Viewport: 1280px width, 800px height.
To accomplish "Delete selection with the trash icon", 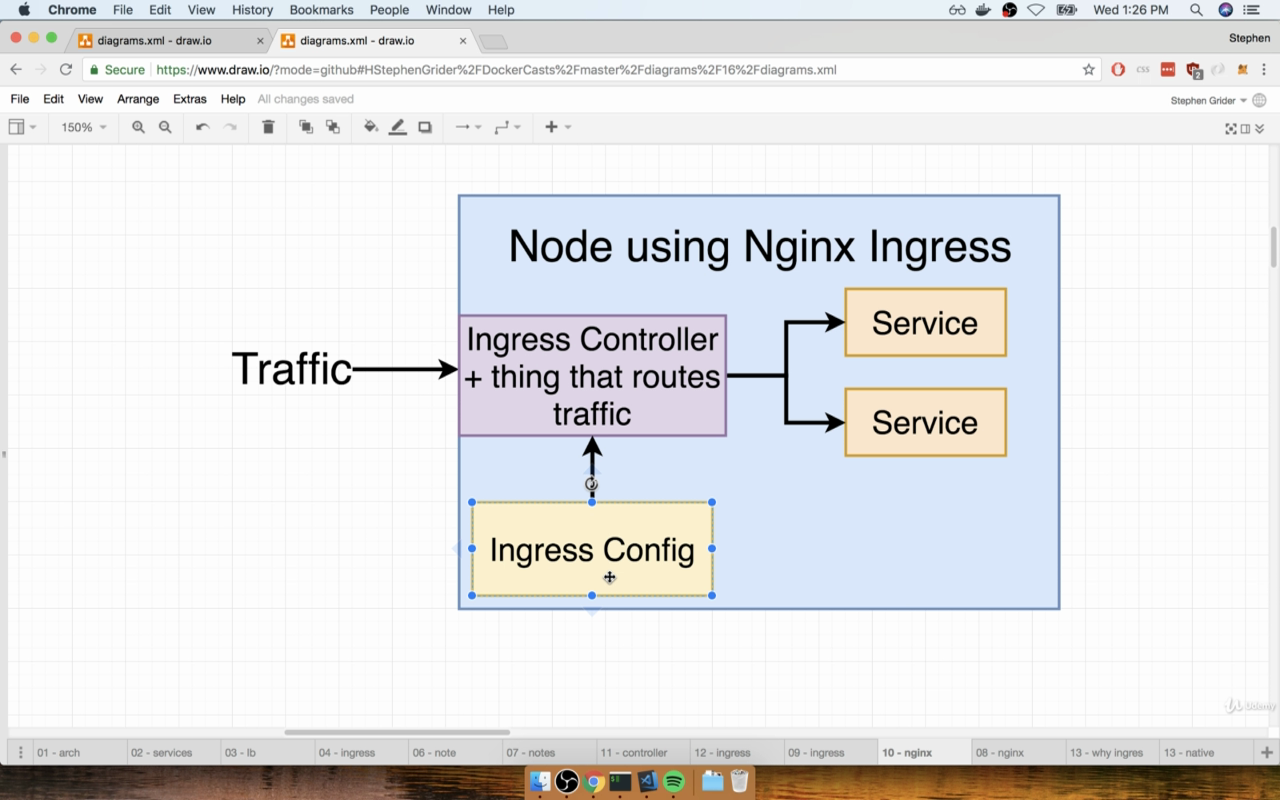I will [x=268, y=127].
